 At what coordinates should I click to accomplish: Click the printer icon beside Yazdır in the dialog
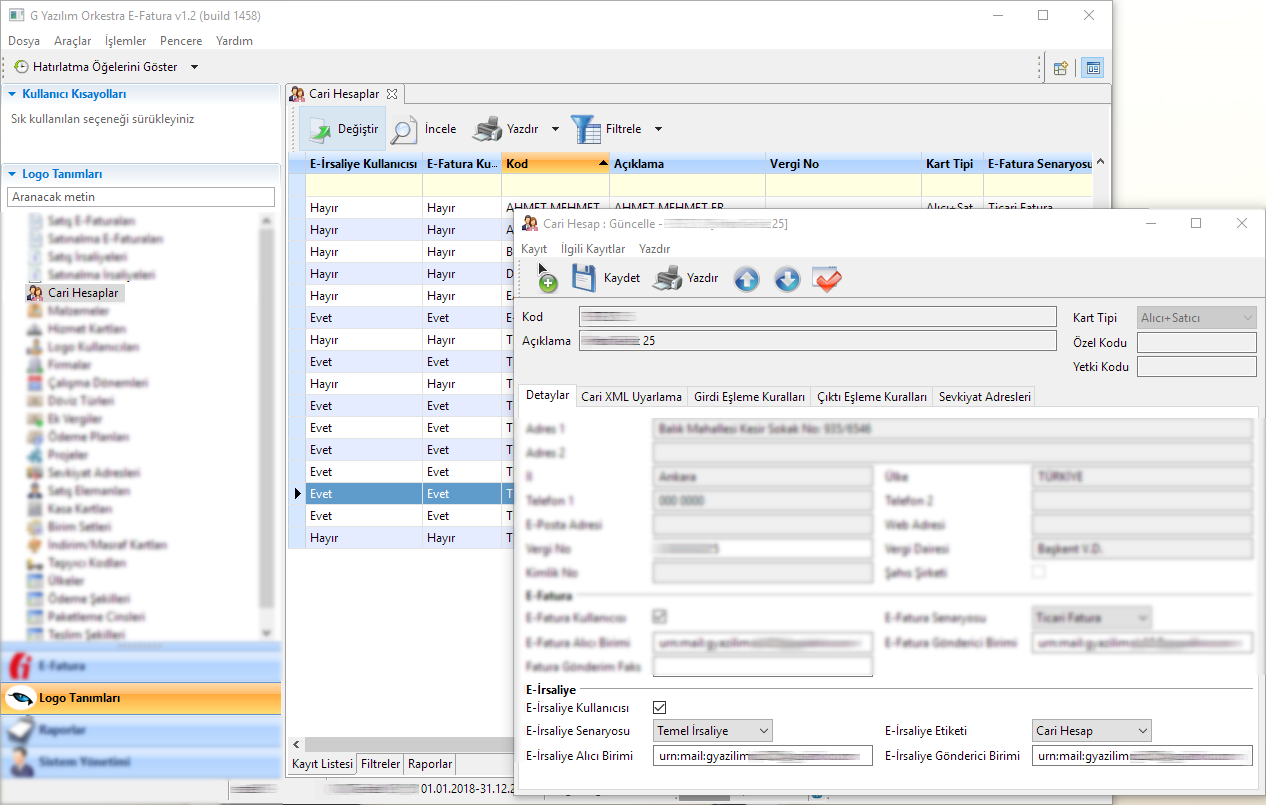coord(667,279)
